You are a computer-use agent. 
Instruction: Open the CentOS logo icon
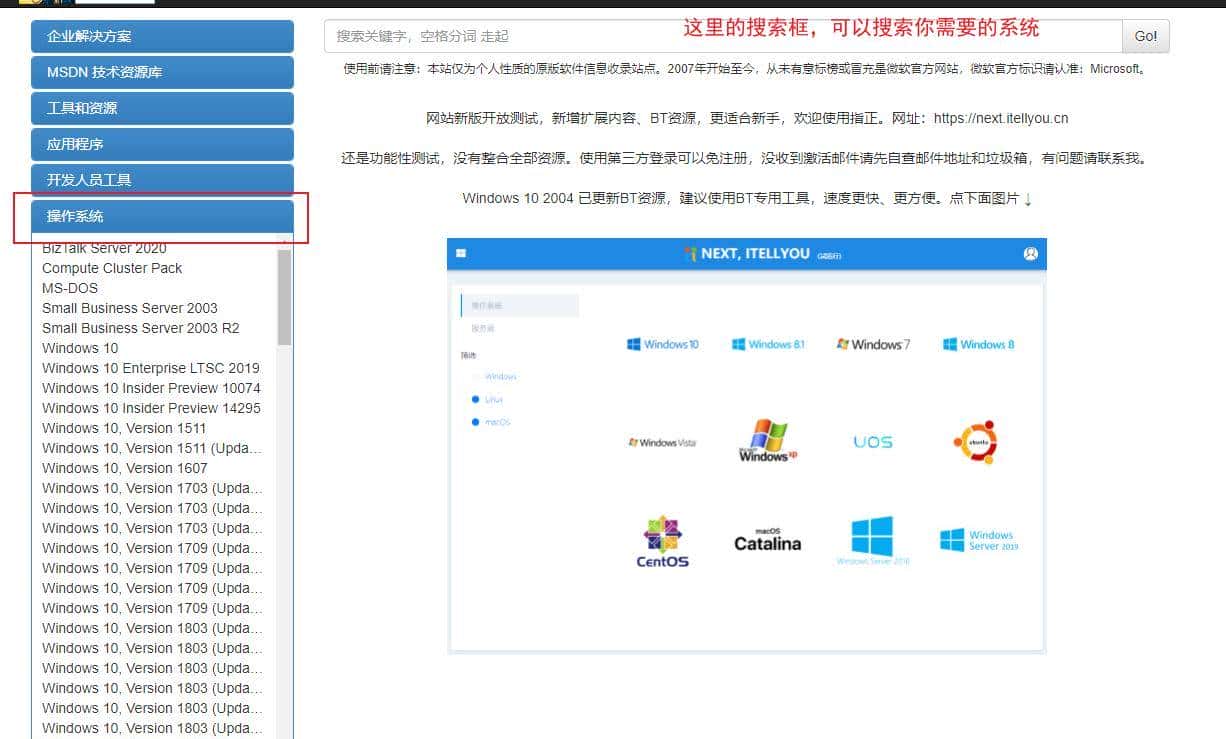[662, 541]
